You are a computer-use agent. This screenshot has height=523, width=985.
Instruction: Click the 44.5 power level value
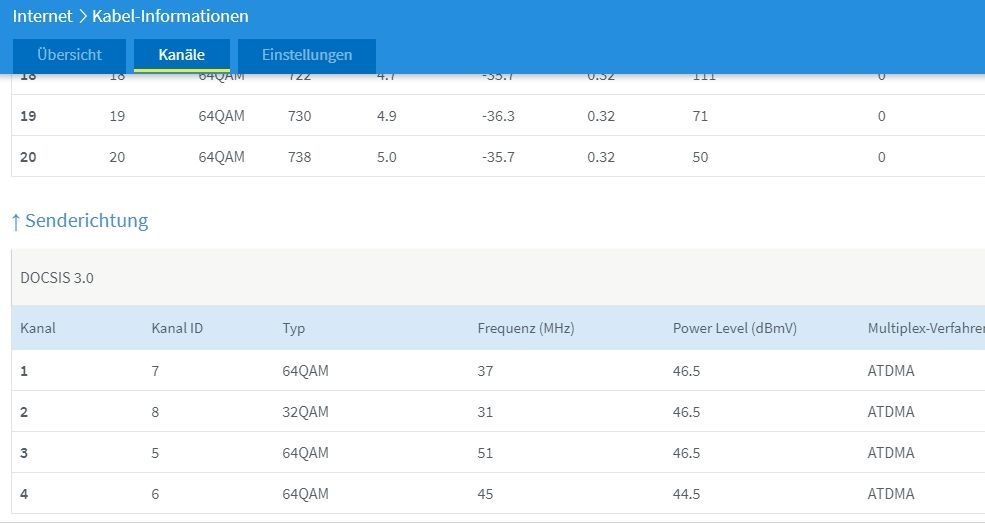click(x=686, y=494)
